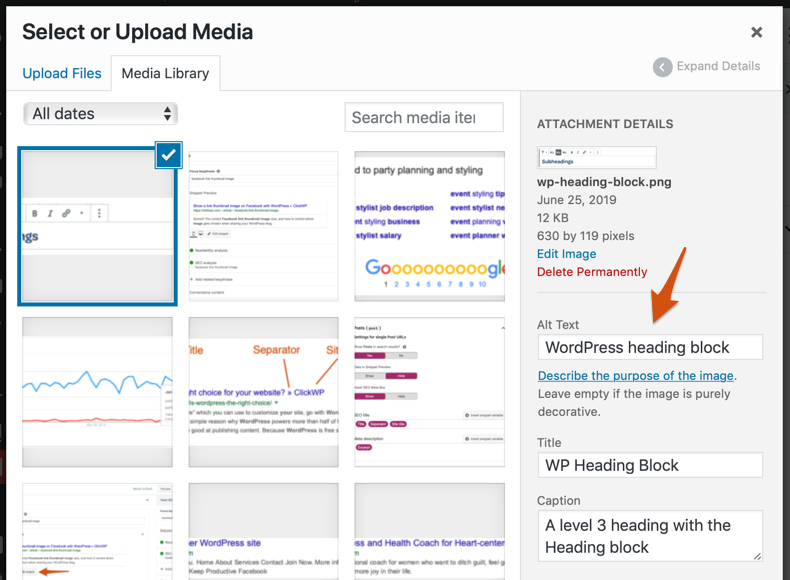
Task: Click into the Alt Text field
Action: point(650,347)
